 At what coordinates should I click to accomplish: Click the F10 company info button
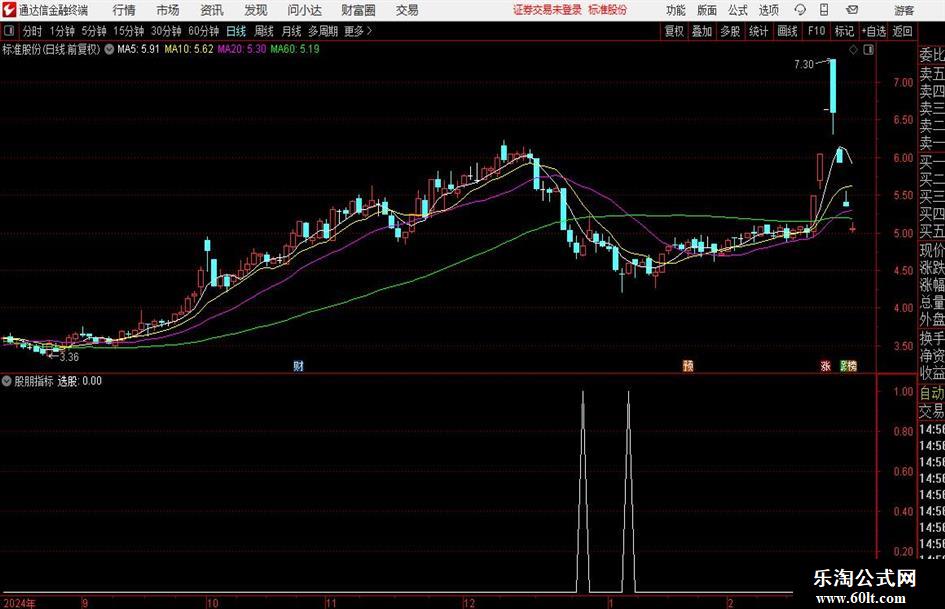[x=817, y=31]
